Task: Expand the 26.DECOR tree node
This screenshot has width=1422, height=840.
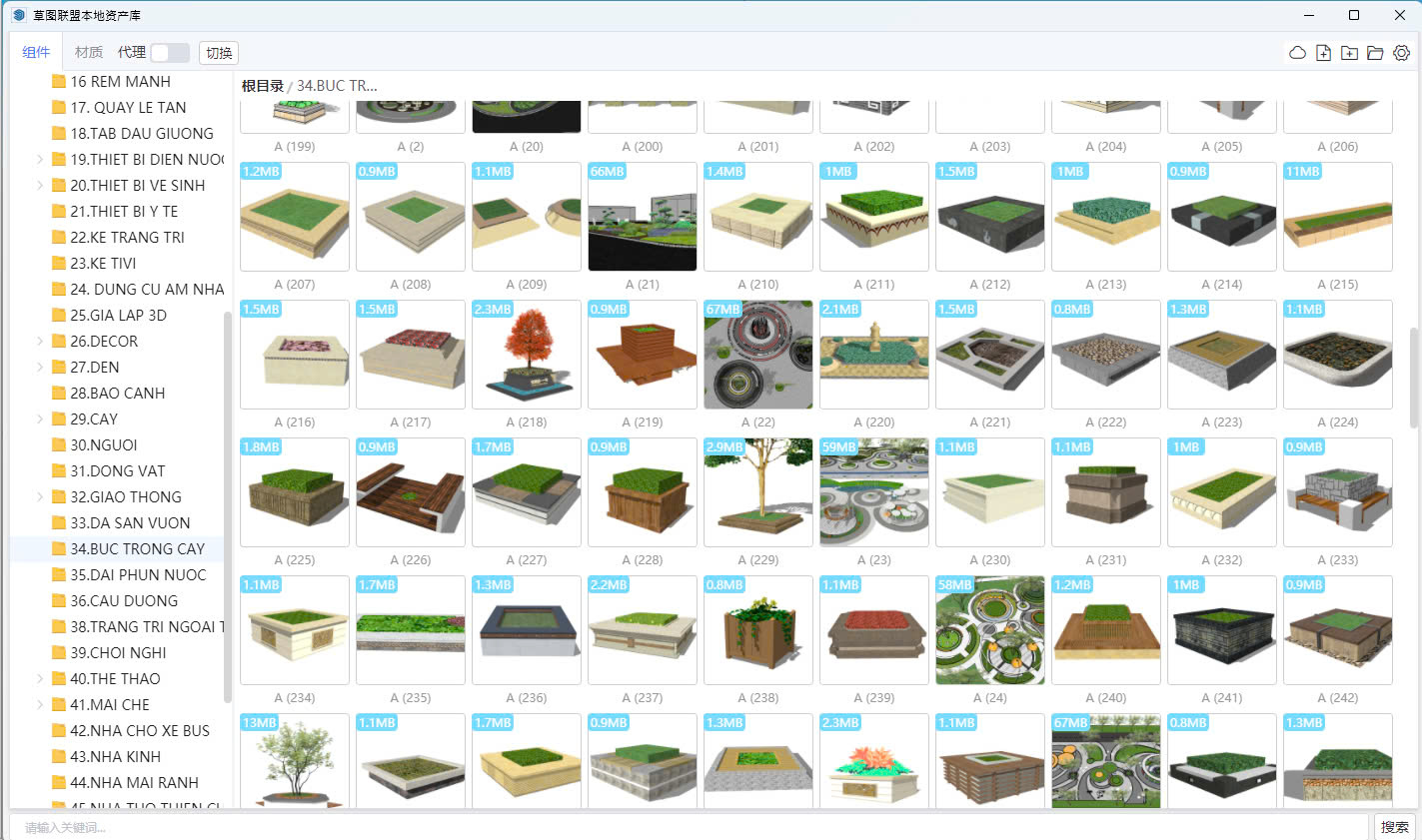Action: tap(40, 342)
